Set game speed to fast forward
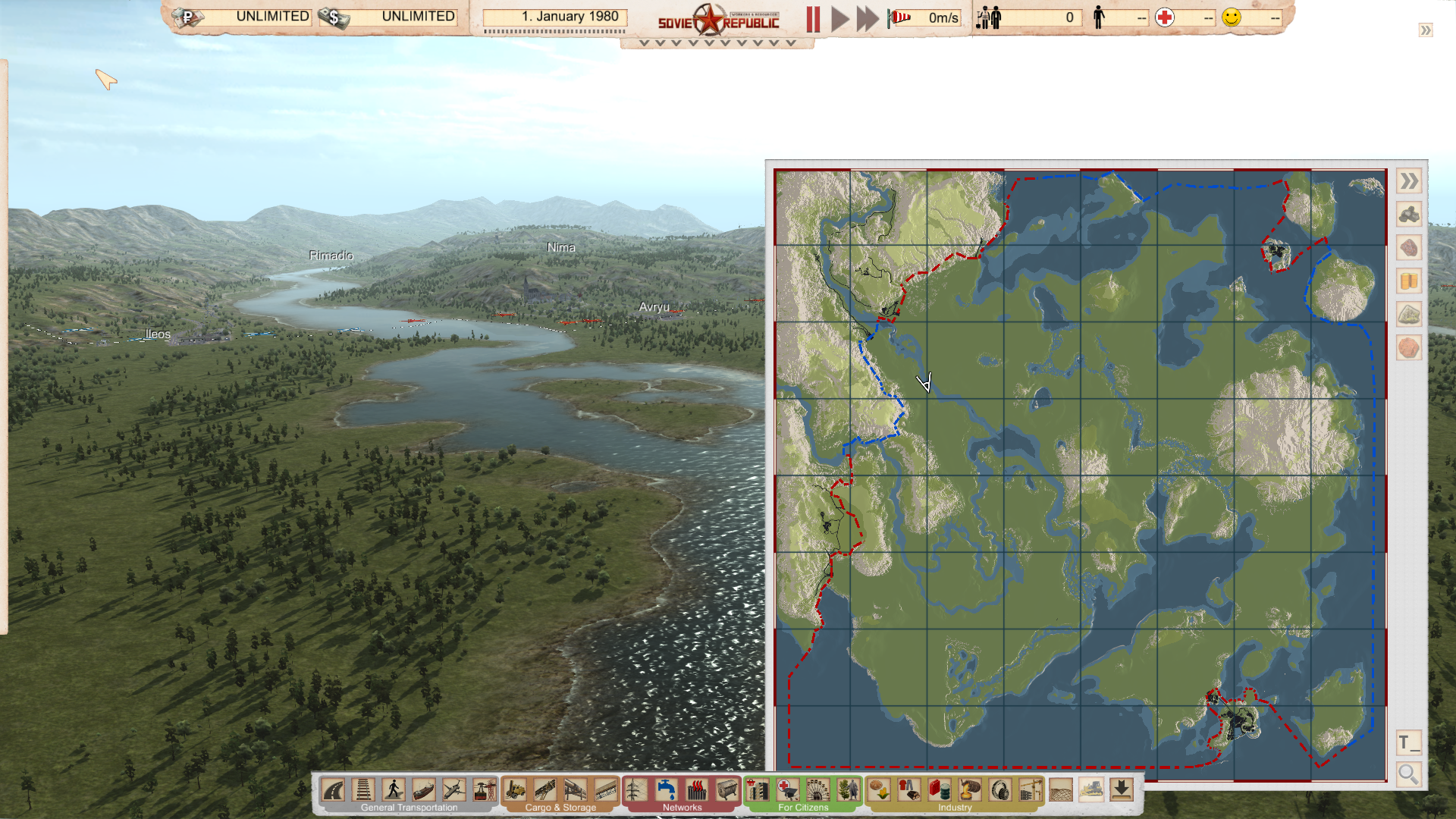This screenshot has height=819, width=1456. click(x=867, y=19)
